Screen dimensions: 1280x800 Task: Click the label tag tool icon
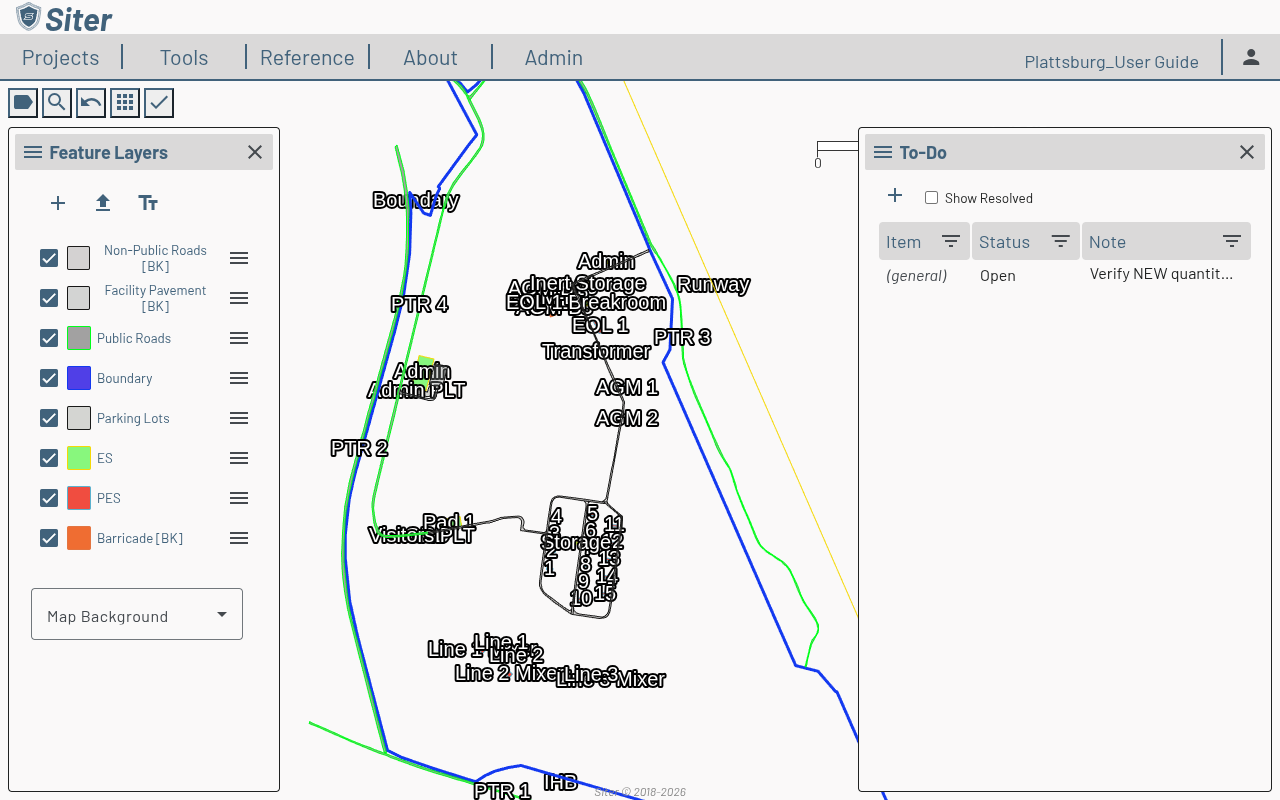pos(23,102)
